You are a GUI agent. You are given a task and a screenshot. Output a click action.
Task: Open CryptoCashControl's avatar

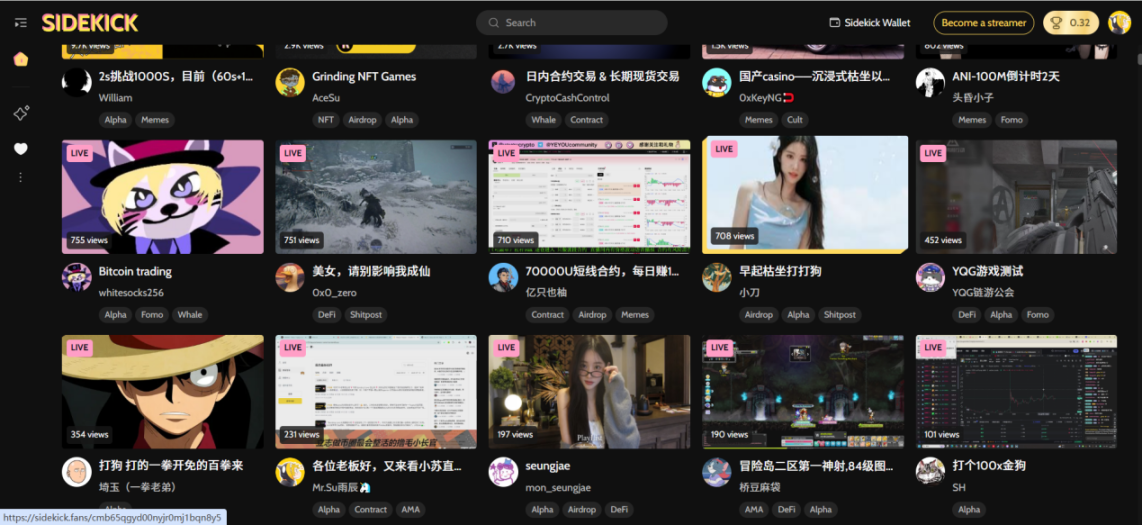tap(503, 82)
